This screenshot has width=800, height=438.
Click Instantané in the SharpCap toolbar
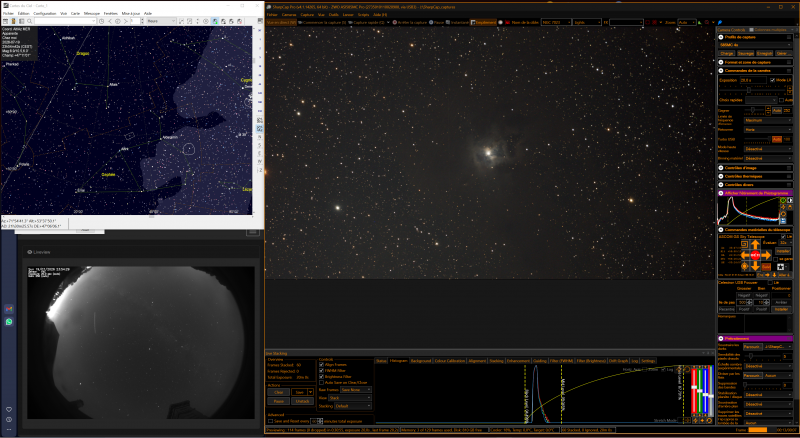[x=457, y=22]
